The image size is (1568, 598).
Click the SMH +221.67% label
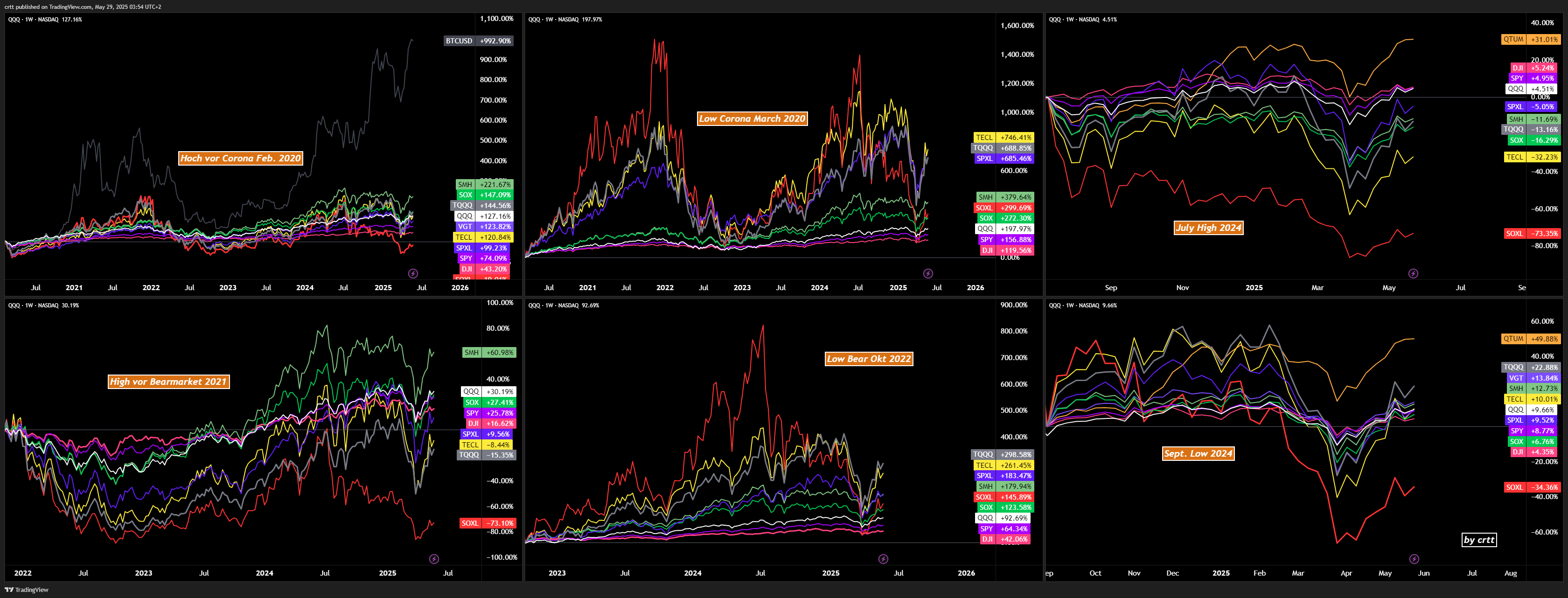click(x=485, y=184)
